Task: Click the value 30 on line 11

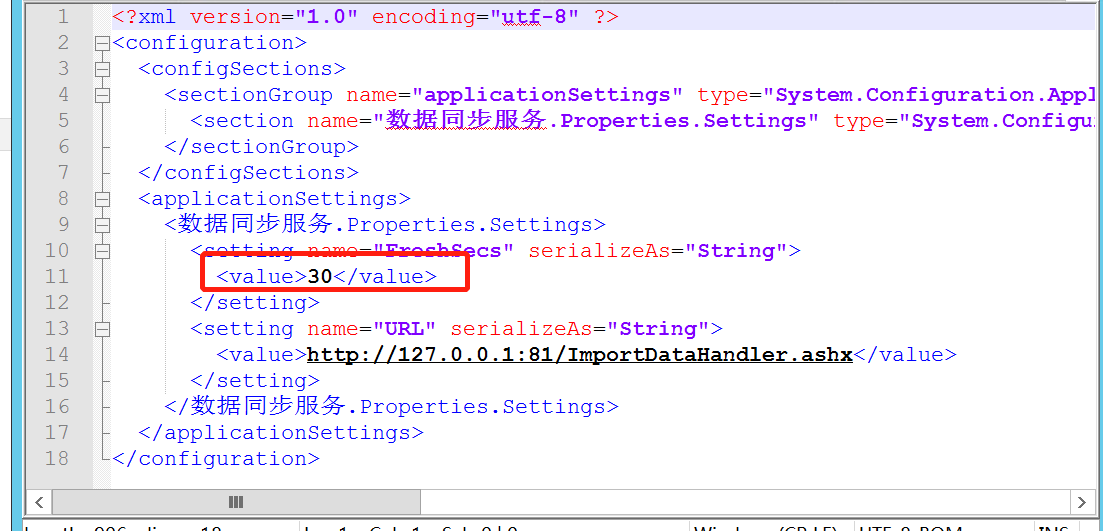Action: pyautogui.click(x=320, y=277)
